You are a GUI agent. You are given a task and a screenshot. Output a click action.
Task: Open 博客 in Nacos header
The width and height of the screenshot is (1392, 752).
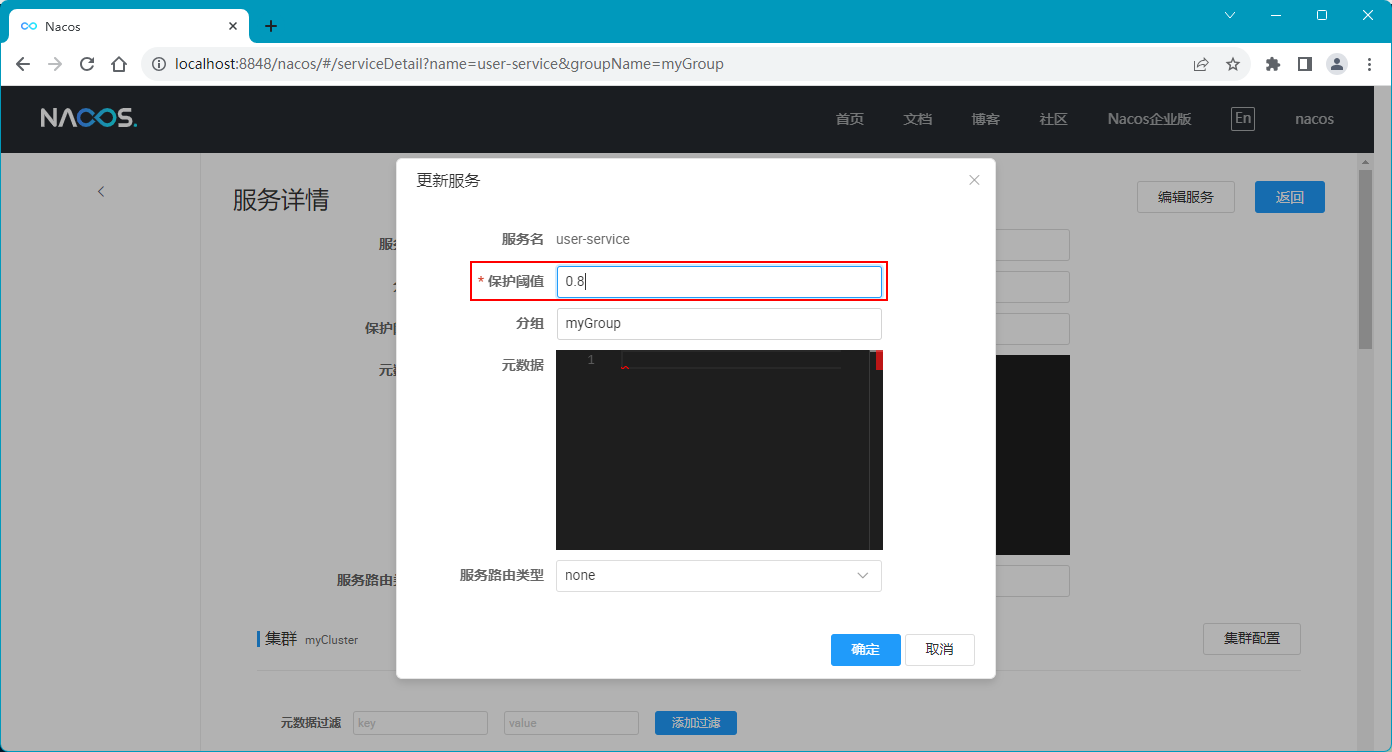pyautogui.click(x=986, y=119)
